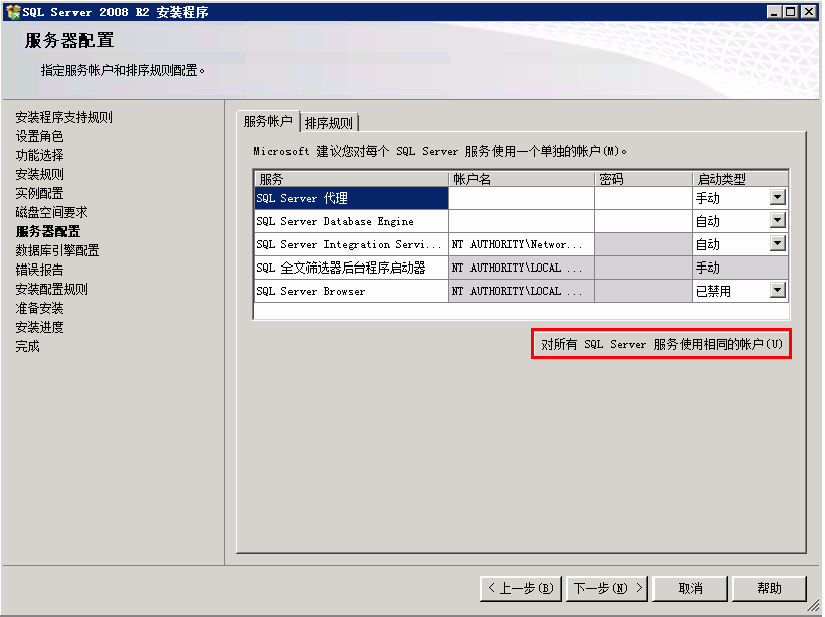The image size is (825, 617).
Task: Click password field for SQL Server Database Engine
Action: [643, 221]
